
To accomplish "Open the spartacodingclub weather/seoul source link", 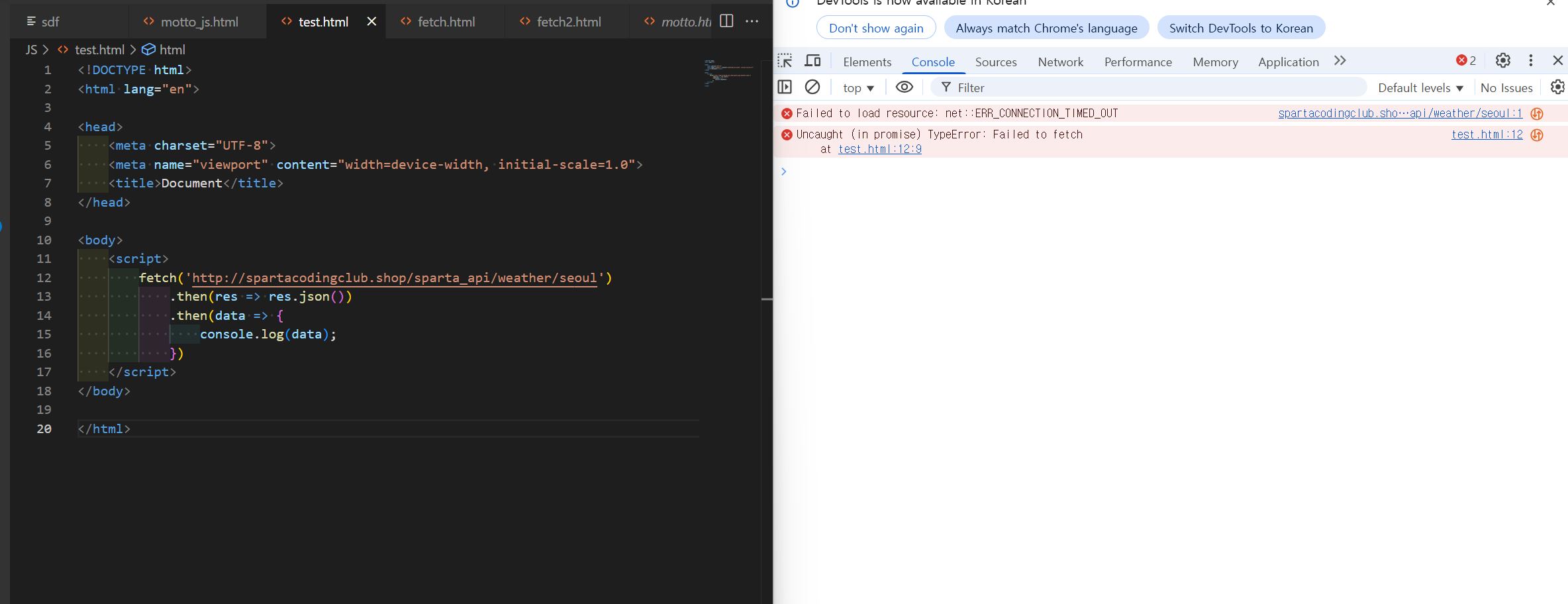I will coord(1400,113).
